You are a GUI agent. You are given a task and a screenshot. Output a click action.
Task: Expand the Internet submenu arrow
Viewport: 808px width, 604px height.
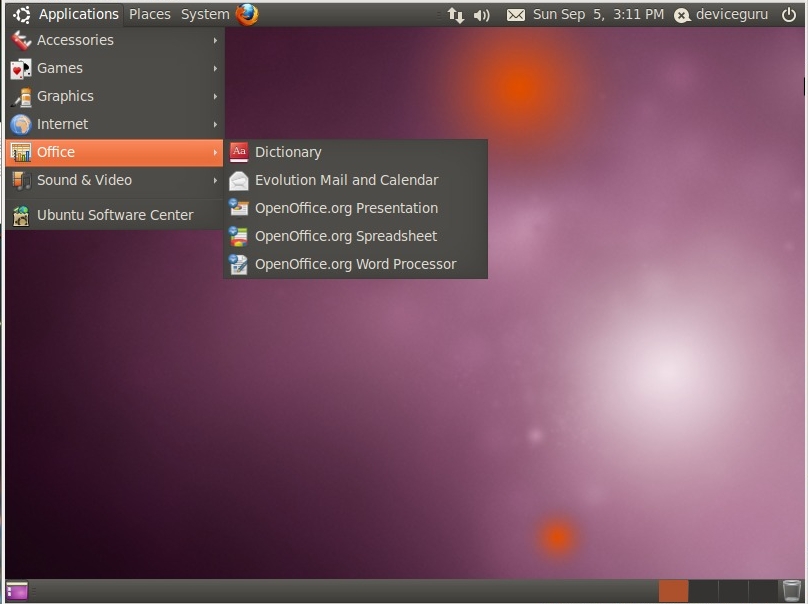point(215,124)
